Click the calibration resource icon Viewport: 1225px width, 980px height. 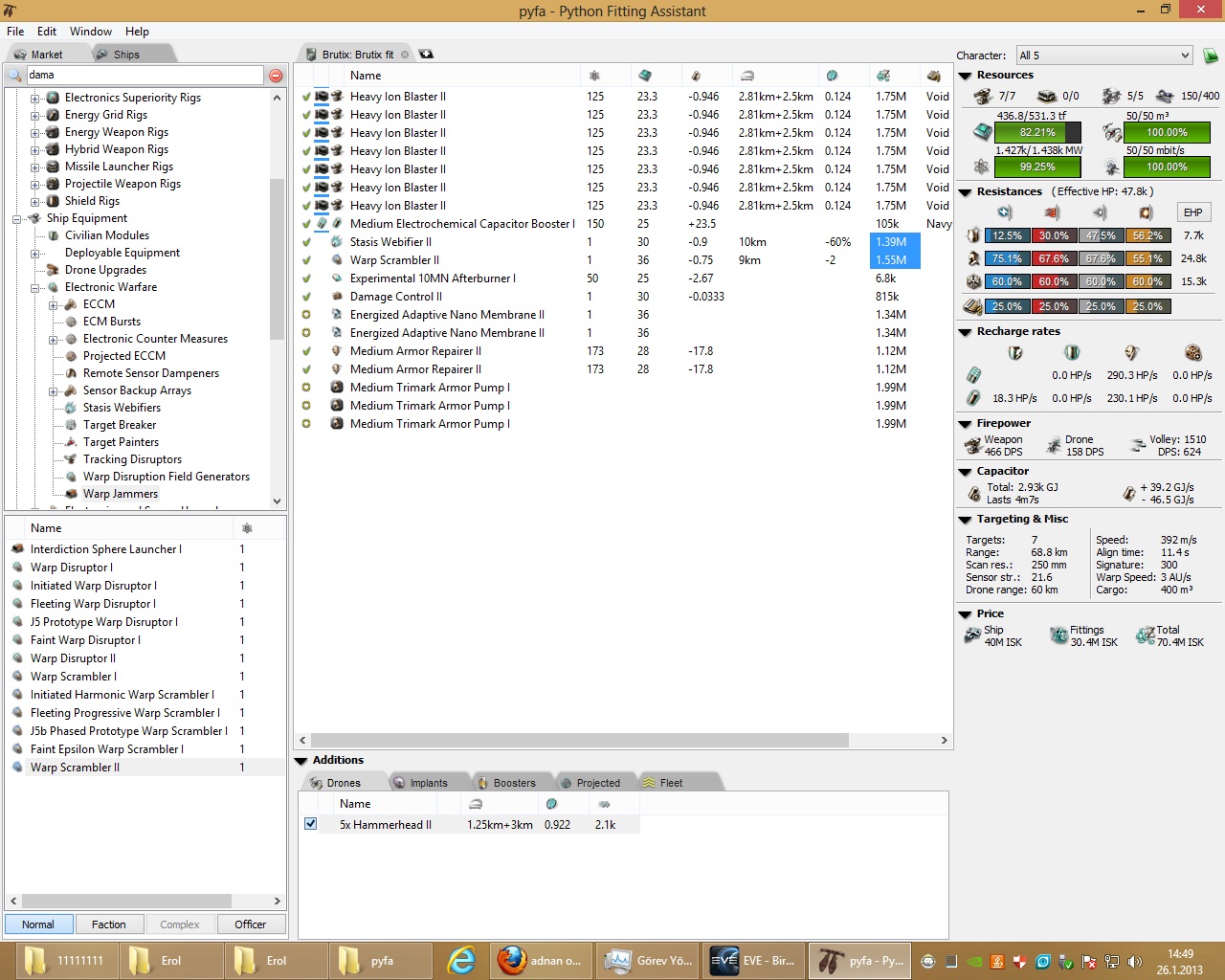pos(1165,96)
